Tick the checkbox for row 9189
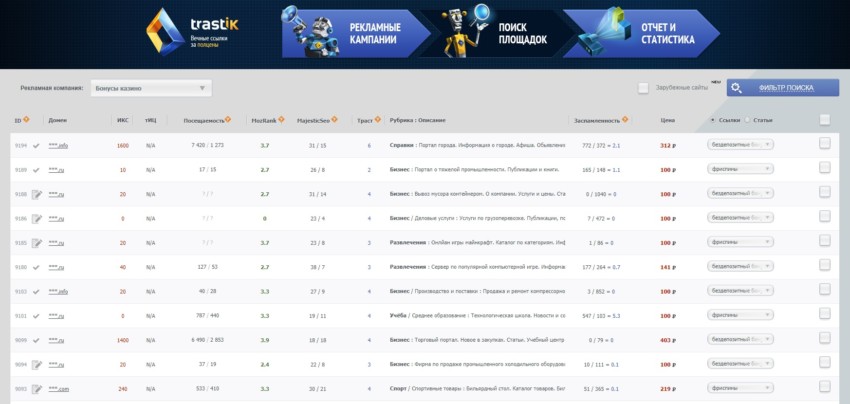850x404 pixels. point(825,168)
